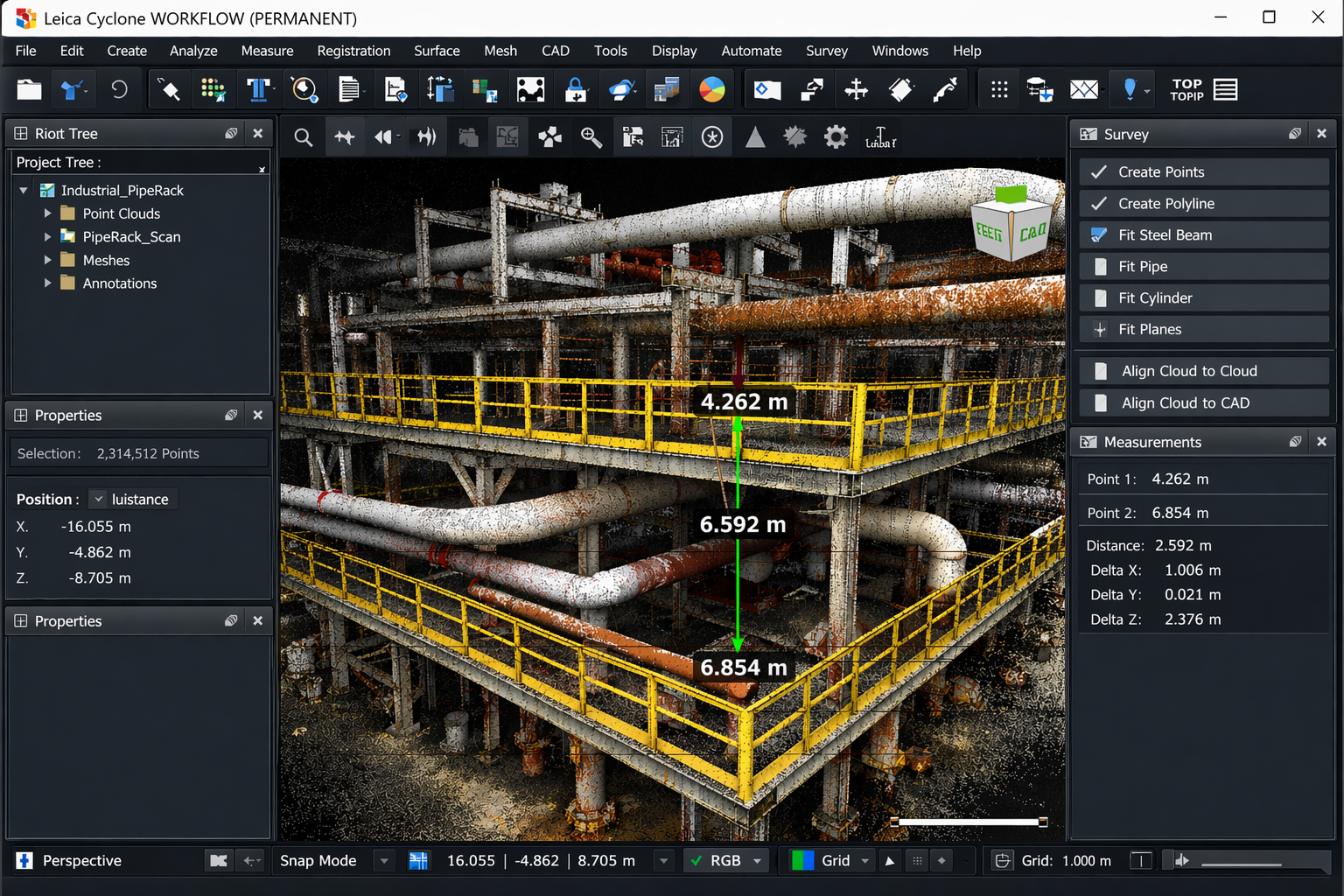The image size is (1344, 896).
Task: Open the Position coordinate system dropdown
Action: pyautogui.click(x=99, y=499)
